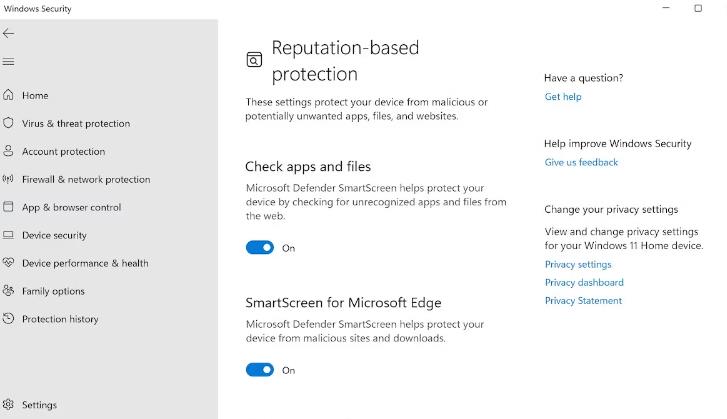
Task: Select App & browser control
Action: 71,207
